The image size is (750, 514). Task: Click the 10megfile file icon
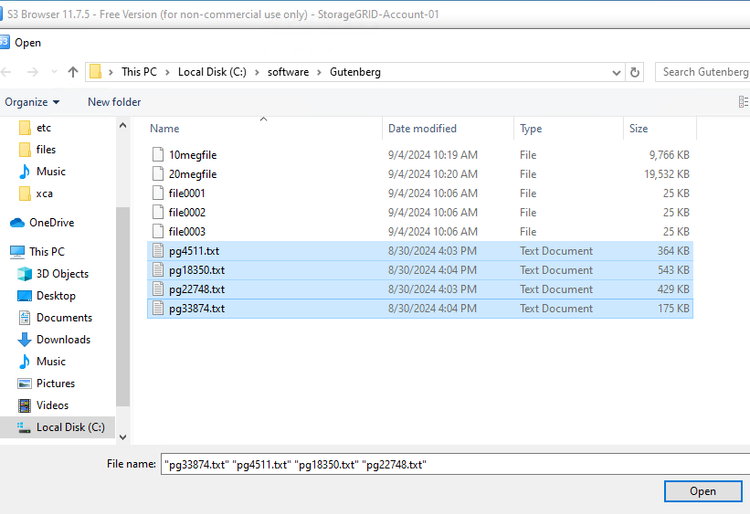coord(157,155)
